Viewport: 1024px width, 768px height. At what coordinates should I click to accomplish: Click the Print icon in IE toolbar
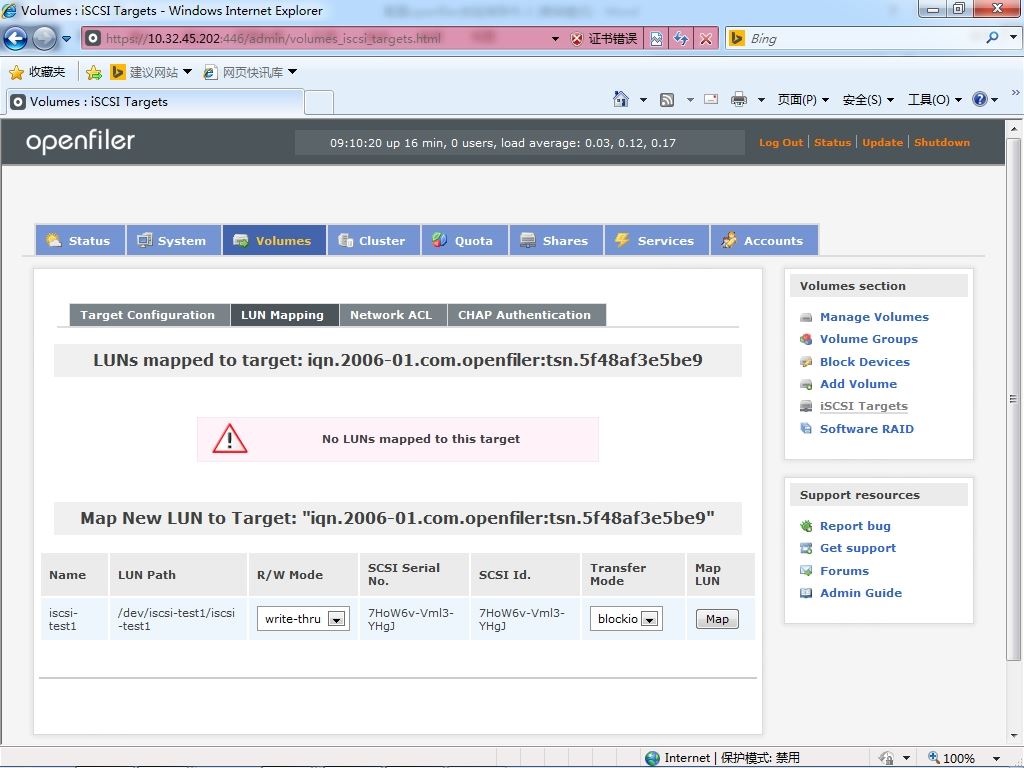(739, 99)
